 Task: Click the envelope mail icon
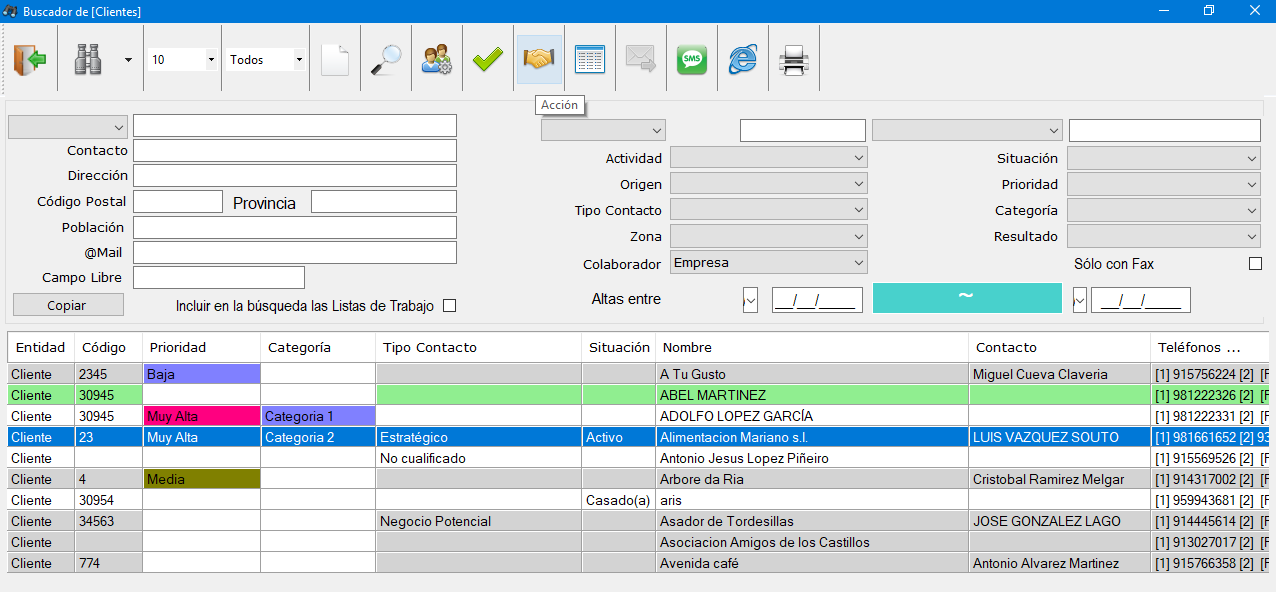coord(641,60)
